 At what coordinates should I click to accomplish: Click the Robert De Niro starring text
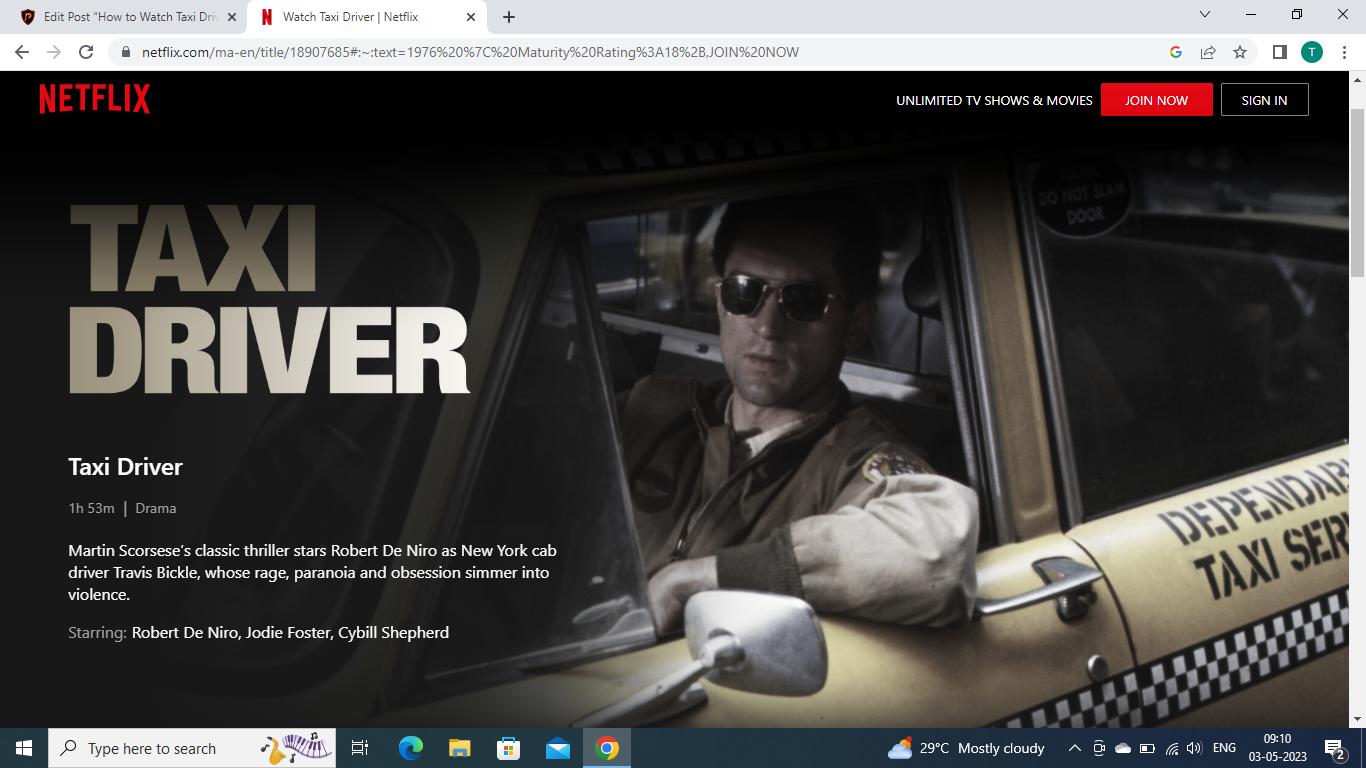(186, 632)
